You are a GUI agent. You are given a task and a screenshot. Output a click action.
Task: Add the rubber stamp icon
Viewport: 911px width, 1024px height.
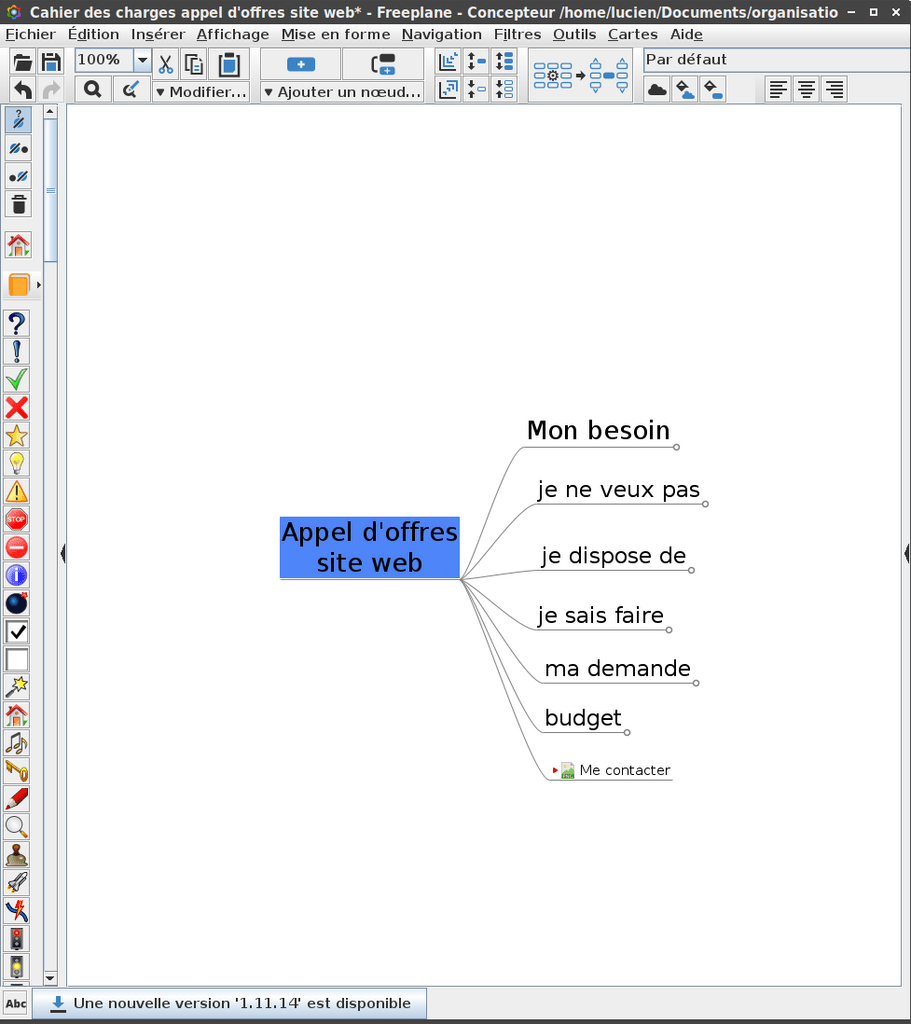point(17,854)
